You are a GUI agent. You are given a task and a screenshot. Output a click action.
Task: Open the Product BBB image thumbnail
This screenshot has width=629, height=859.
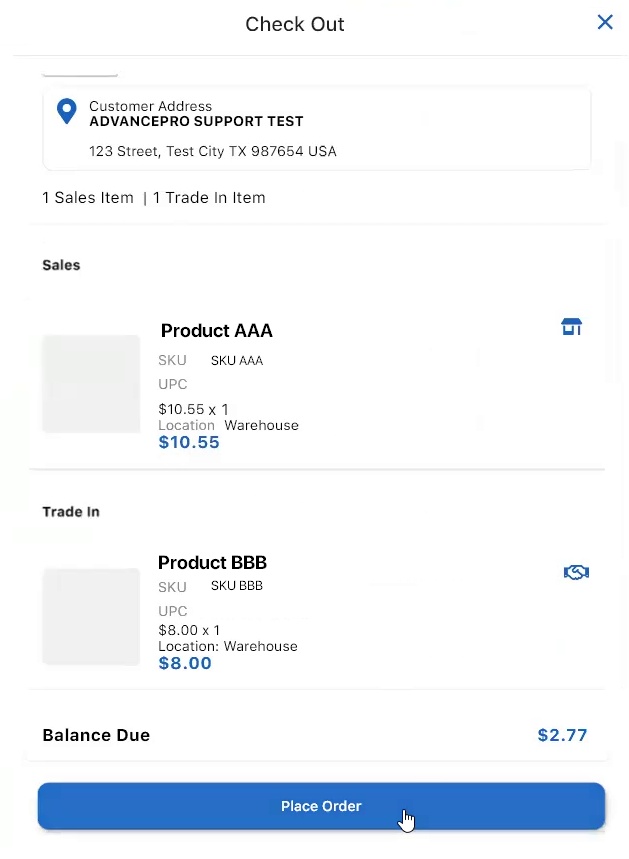pyautogui.click(x=91, y=616)
